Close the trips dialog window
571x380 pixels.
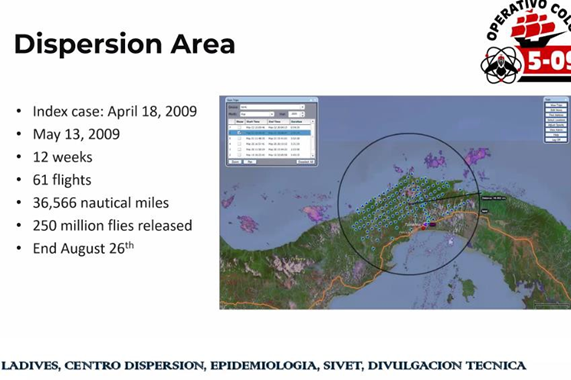[315, 100]
